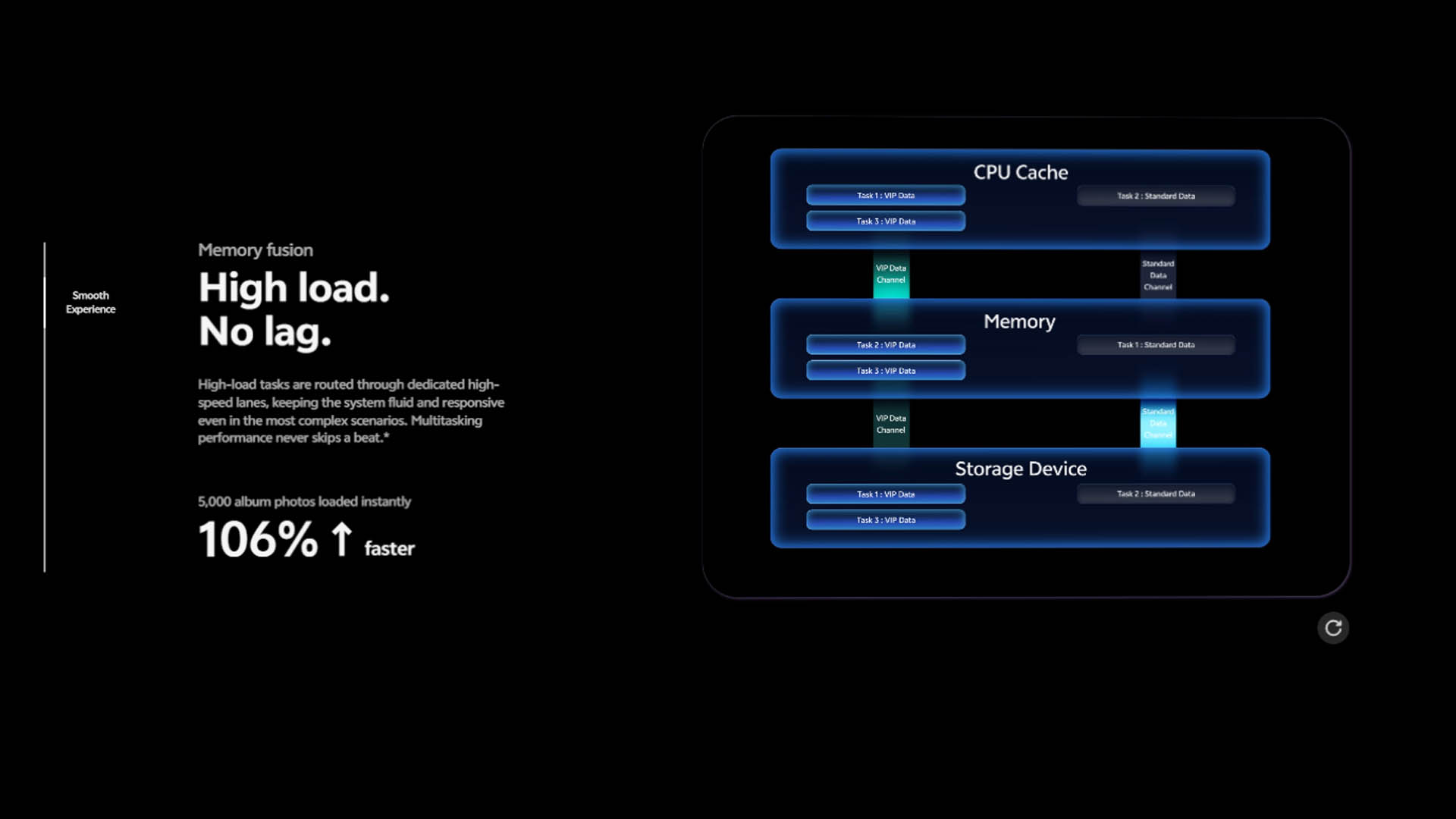This screenshot has height=819, width=1456.
Task: Select the Smooth Experience side tab
Action: click(x=90, y=302)
